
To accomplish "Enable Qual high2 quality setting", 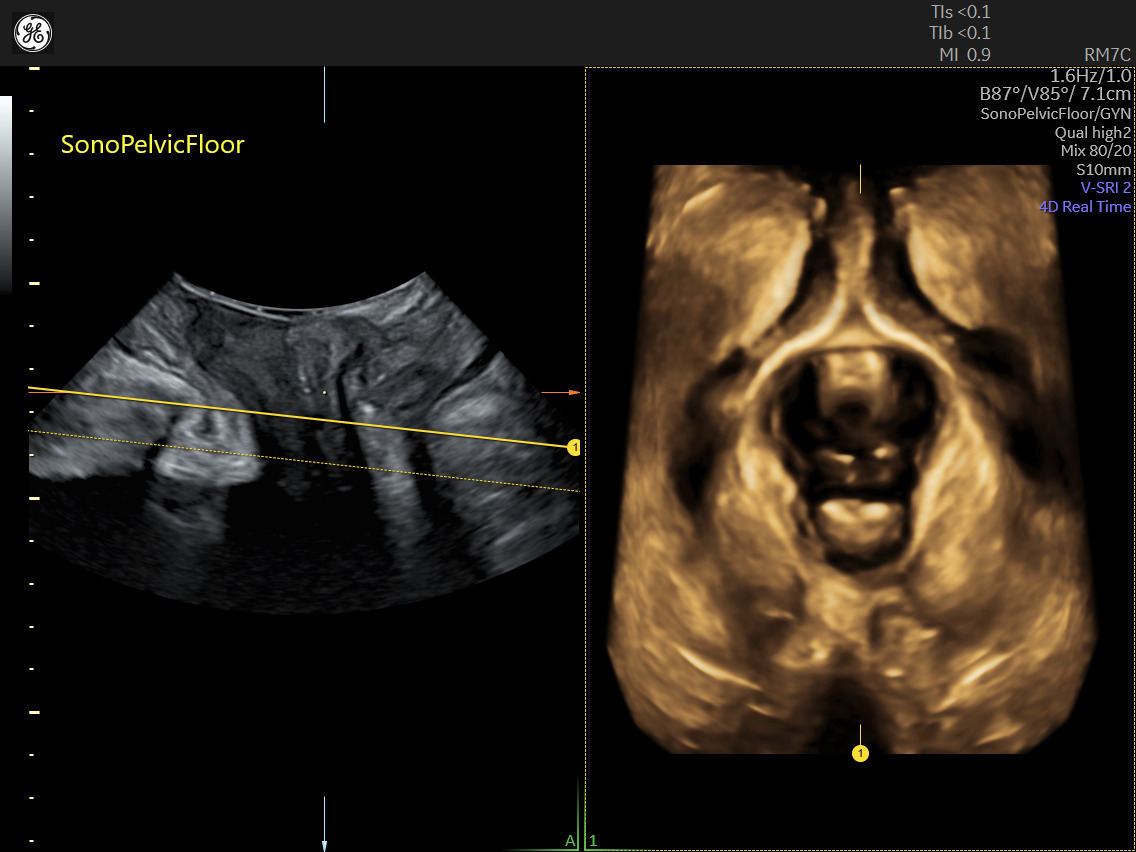I will click(x=1091, y=132).
